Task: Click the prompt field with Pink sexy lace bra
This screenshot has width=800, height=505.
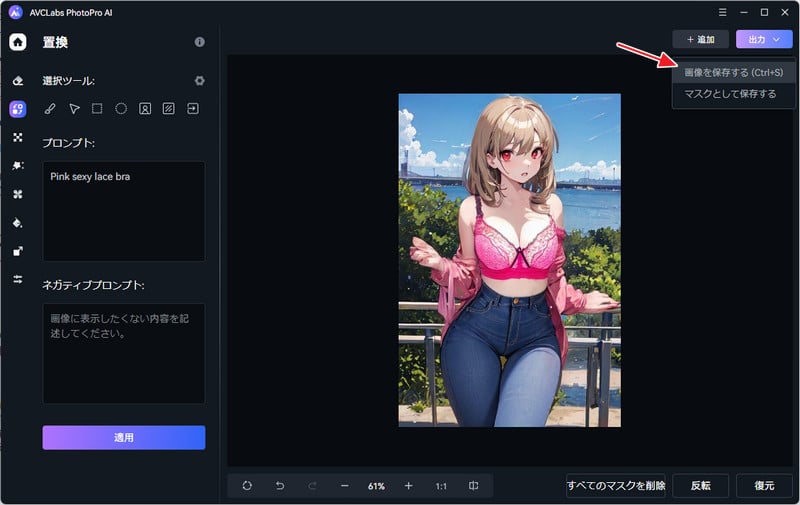Action: point(124,211)
